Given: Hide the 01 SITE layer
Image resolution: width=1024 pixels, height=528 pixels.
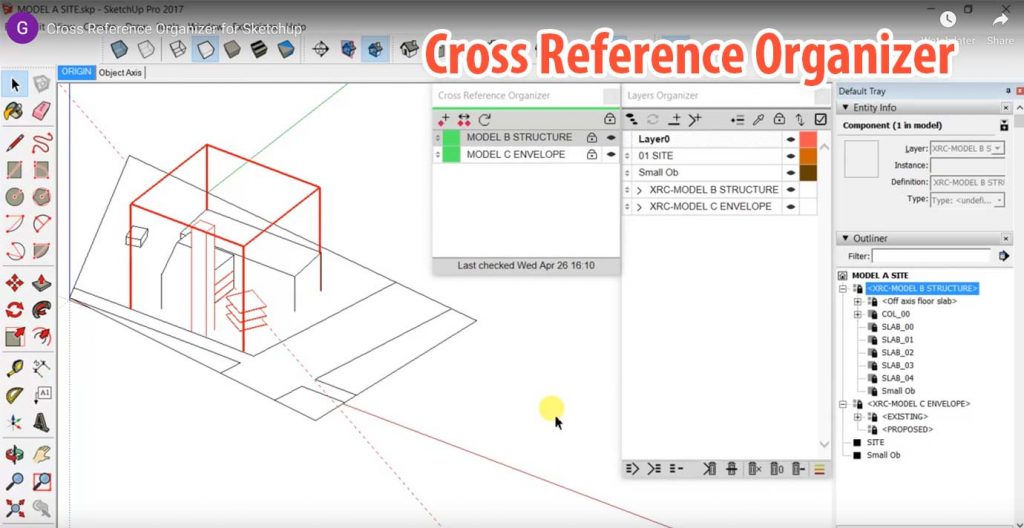Looking at the screenshot, I should click(x=790, y=156).
